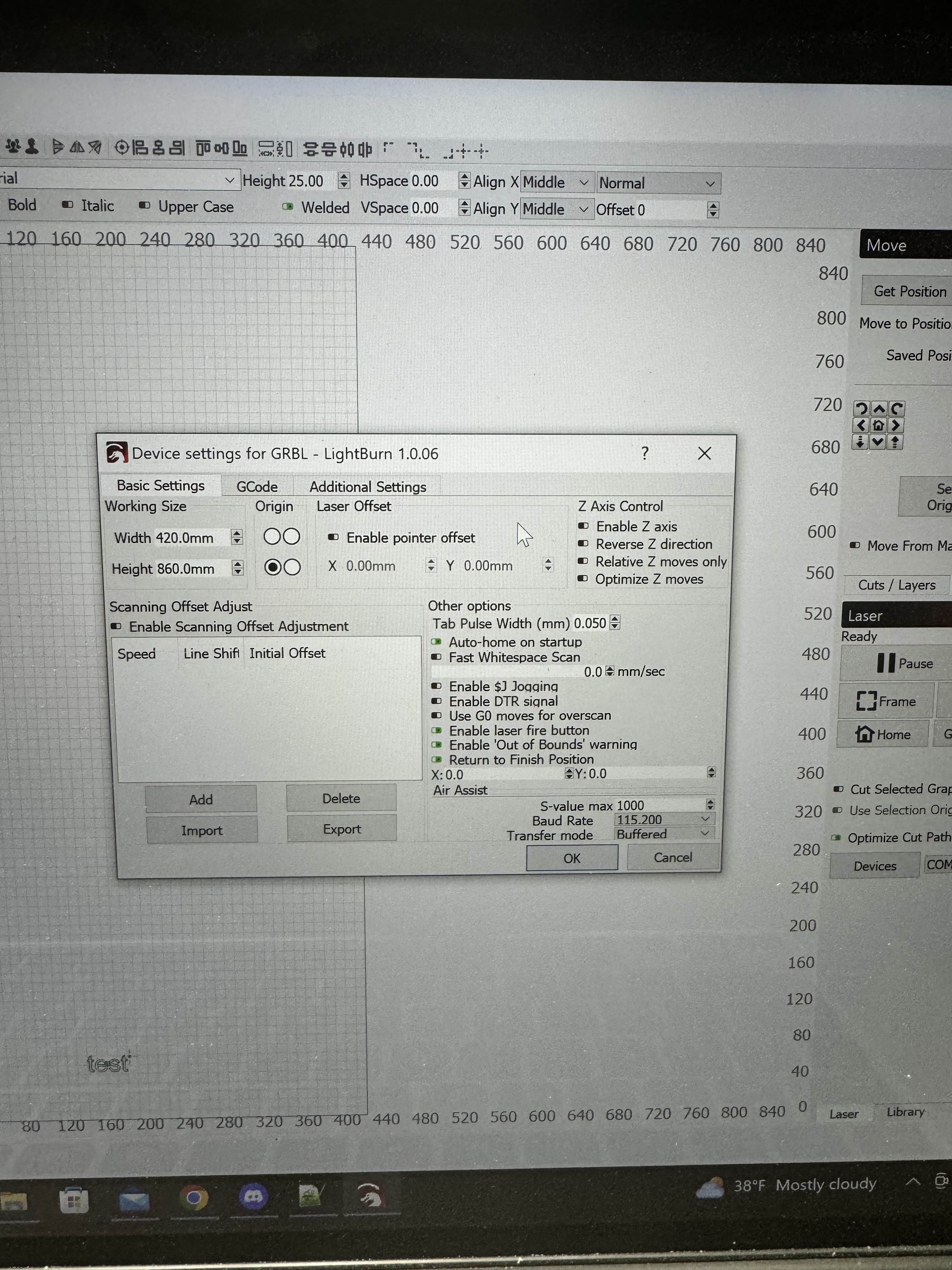Viewport: 952px width, 1270px height.
Task: Click the make same width icon
Action: pos(266,149)
